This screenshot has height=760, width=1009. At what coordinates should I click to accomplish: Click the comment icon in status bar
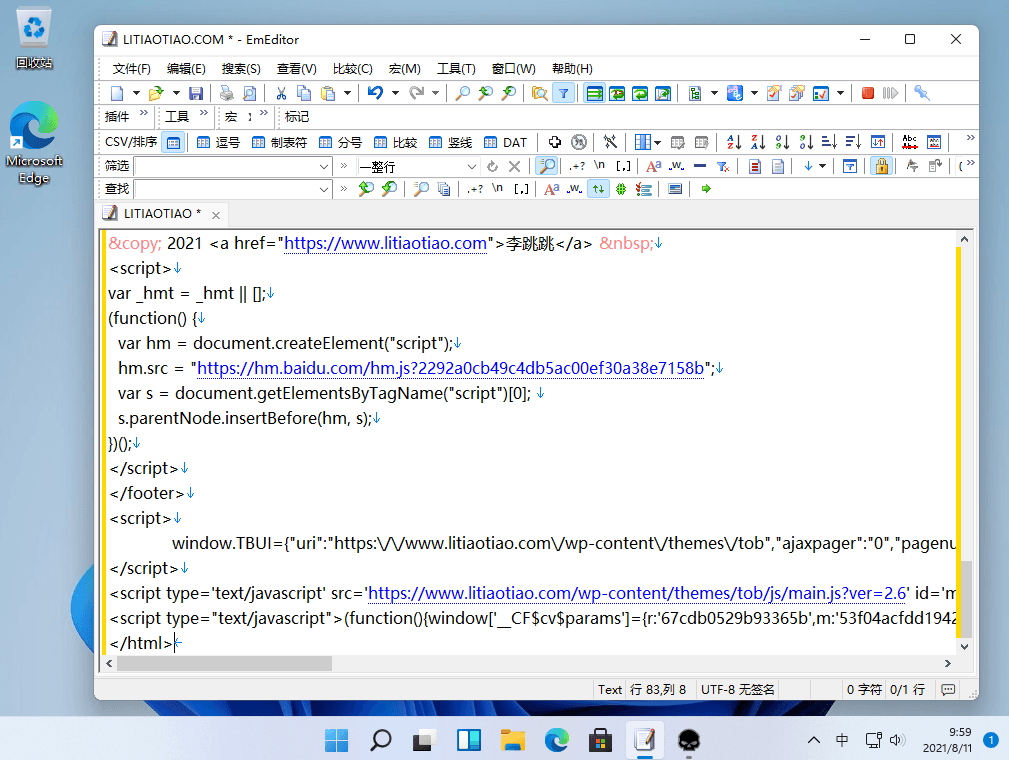pyautogui.click(x=948, y=690)
